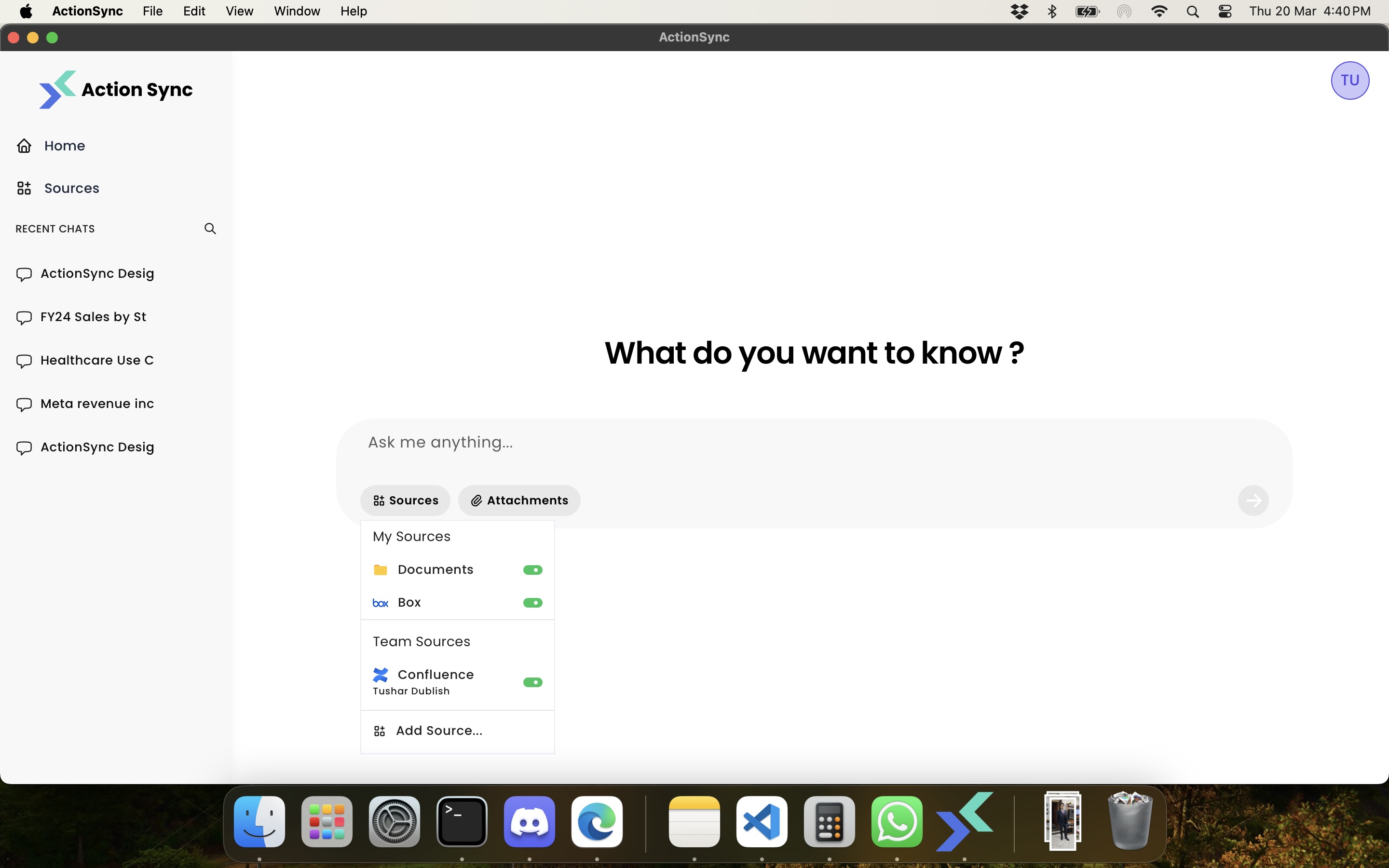1389x868 pixels.
Task: Disable the Documents source toggle
Action: click(531, 569)
